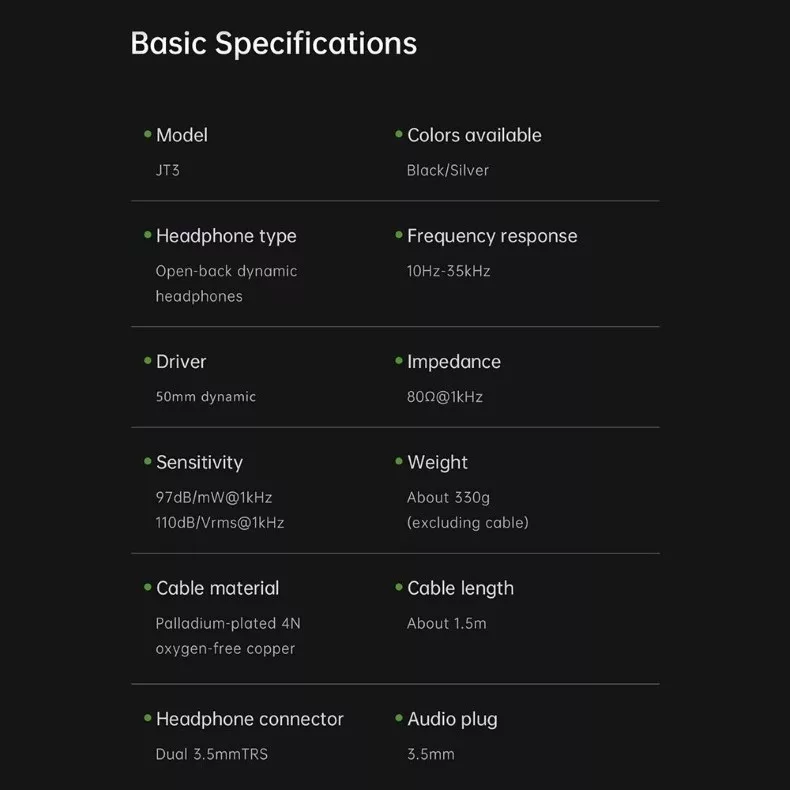The height and width of the screenshot is (790, 790).
Task: Click the green bullet beside Audio plug
Action: (399, 718)
